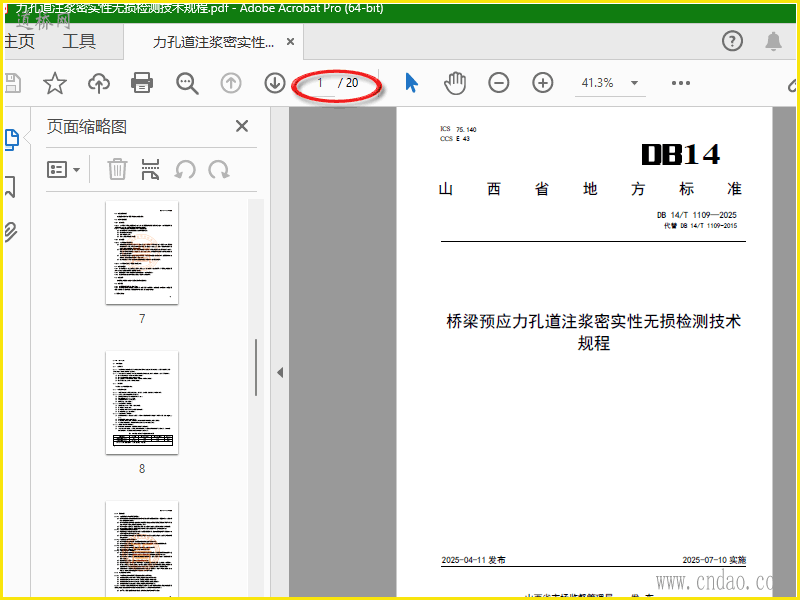The height and width of the screenshot is (600, 800).
Task: Click the document title 桥梁预应力孔道注浆密实性无损检测技术
Action: pyautogui.click(x=593, y=321)
